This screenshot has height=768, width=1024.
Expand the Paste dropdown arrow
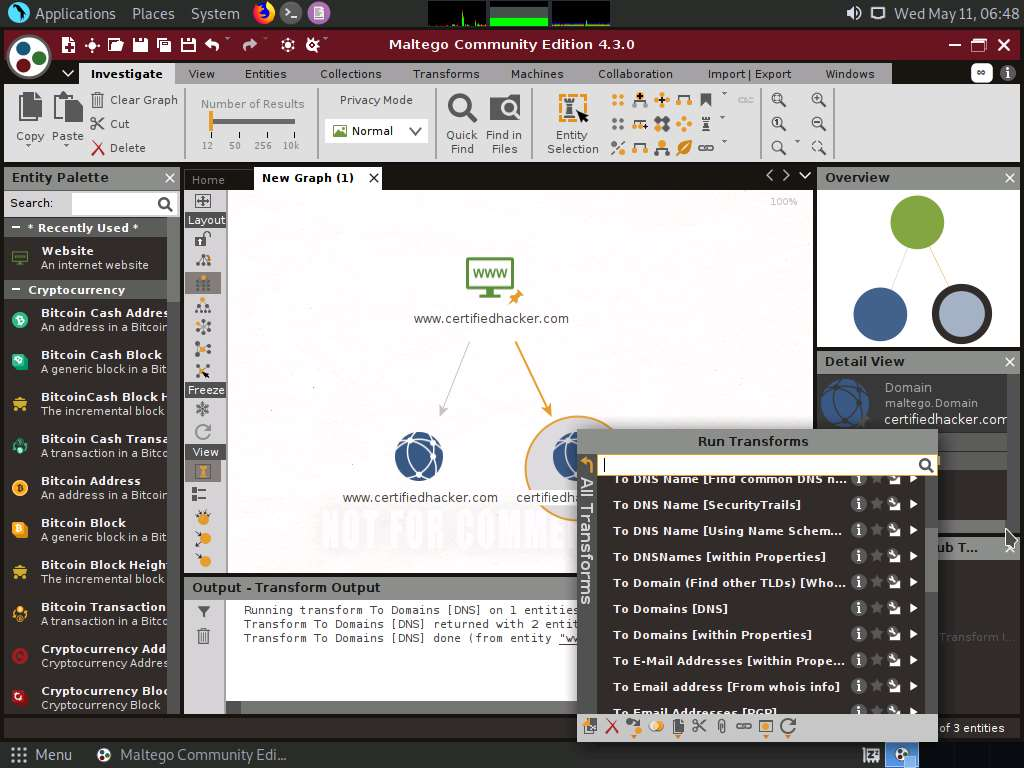tap(67, 146)
